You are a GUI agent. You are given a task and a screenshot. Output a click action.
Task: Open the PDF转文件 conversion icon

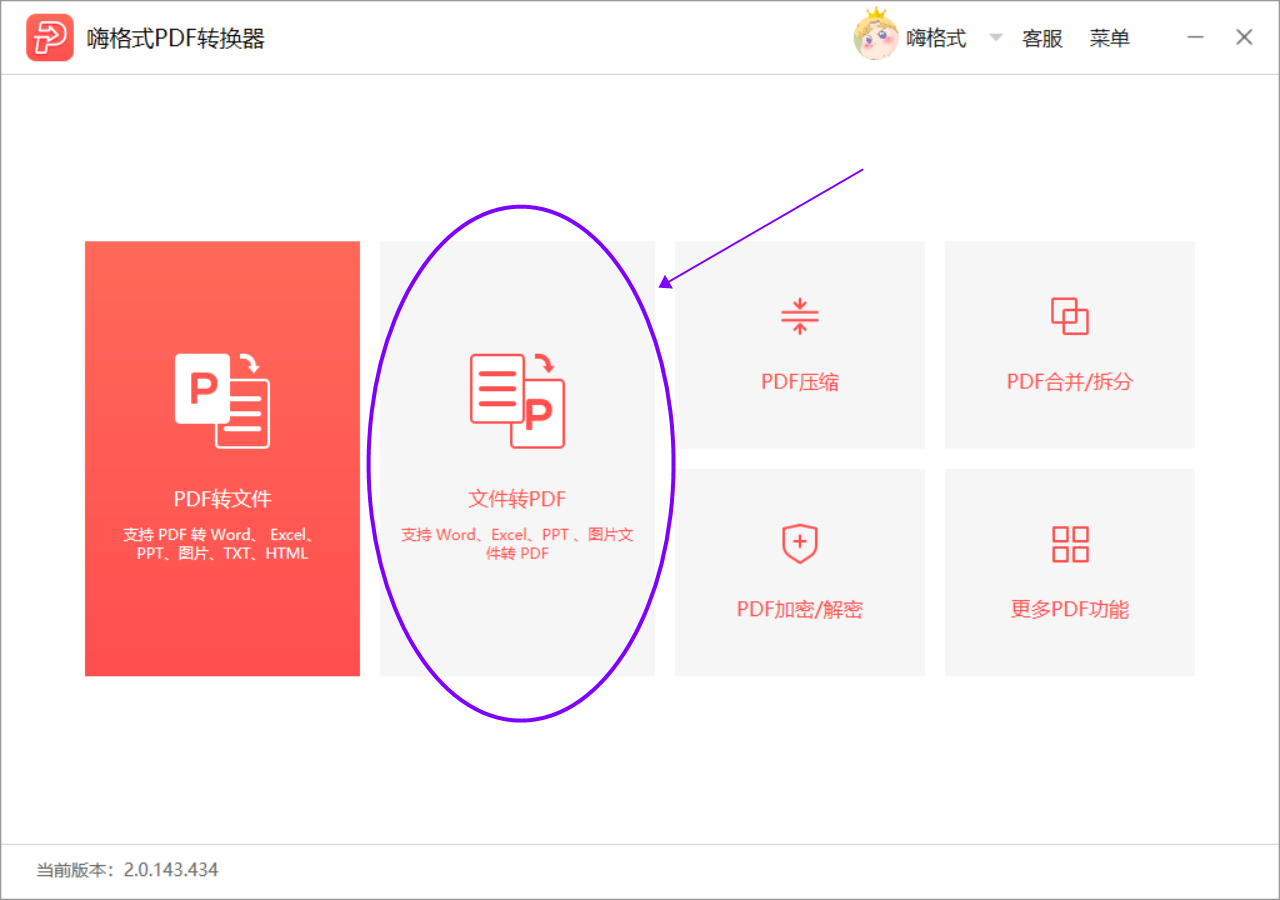click(222, 400)
